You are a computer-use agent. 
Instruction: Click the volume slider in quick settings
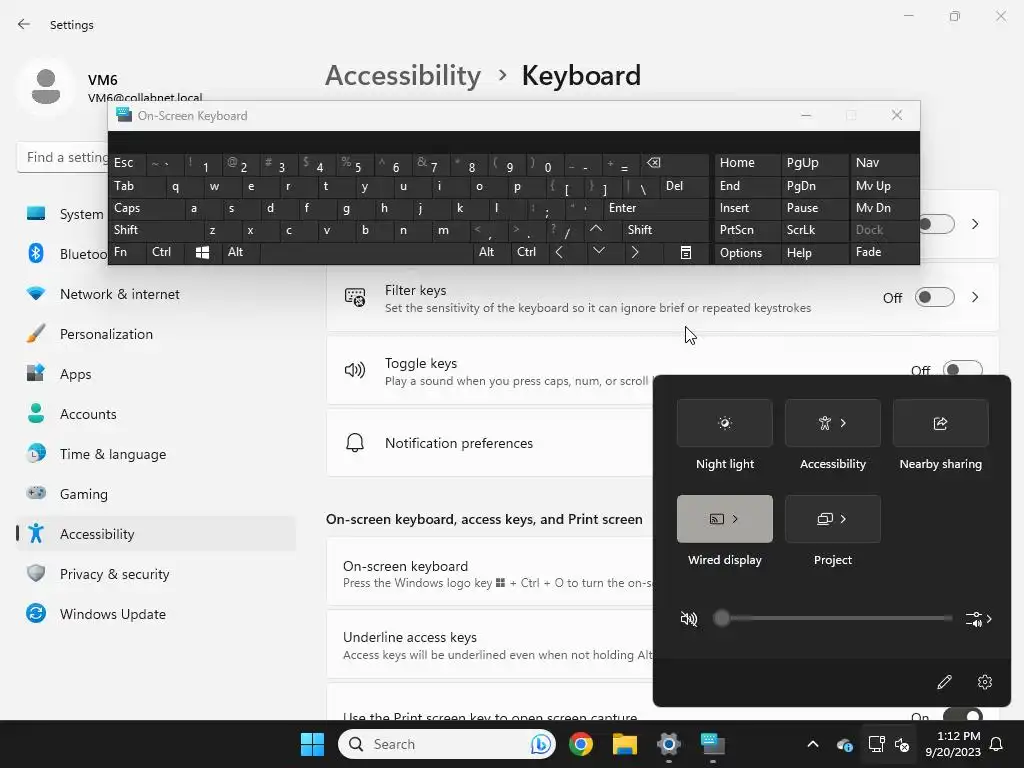833,618
